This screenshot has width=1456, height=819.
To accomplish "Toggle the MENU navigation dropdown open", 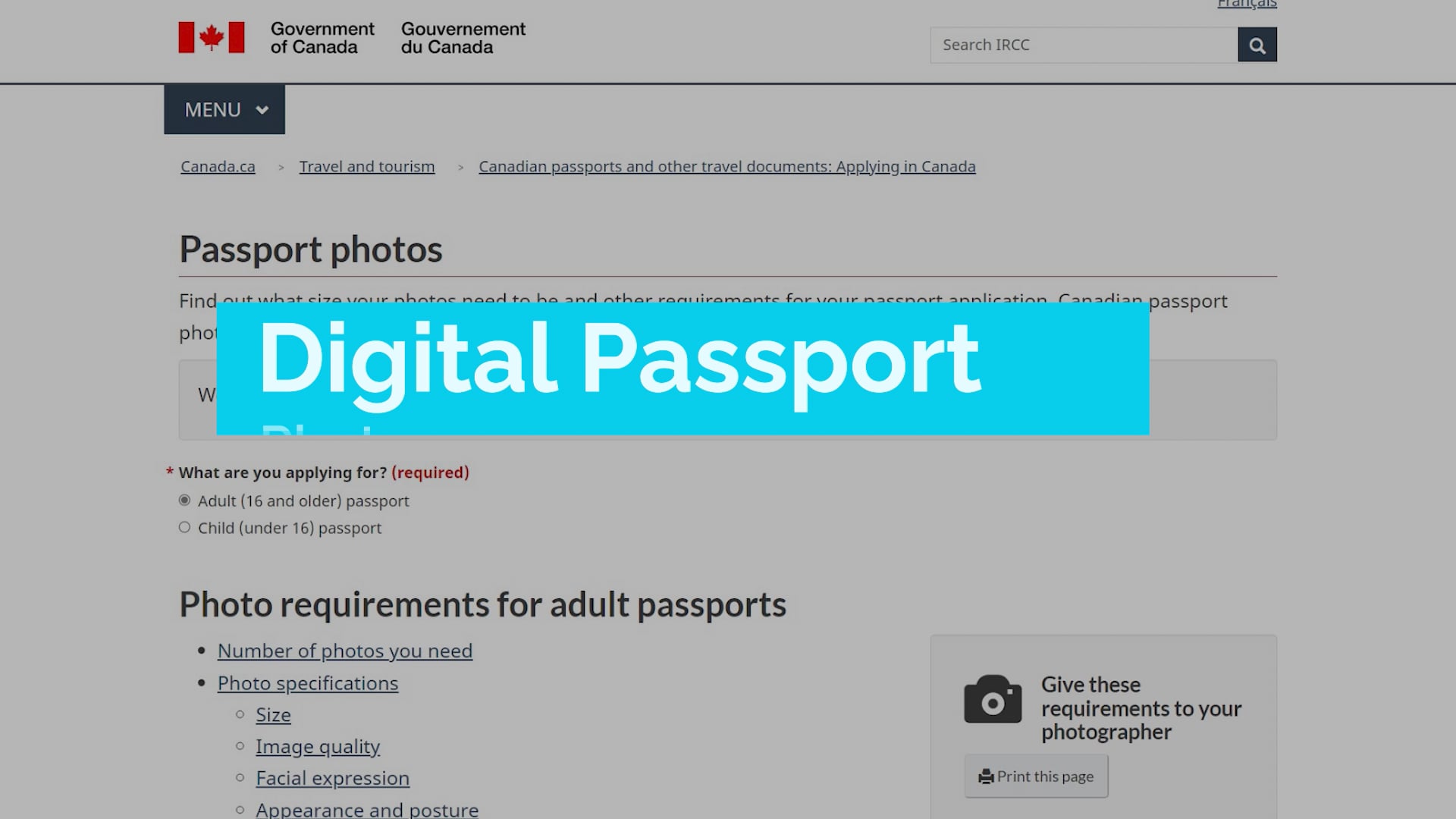I will [x=224, y=108].
